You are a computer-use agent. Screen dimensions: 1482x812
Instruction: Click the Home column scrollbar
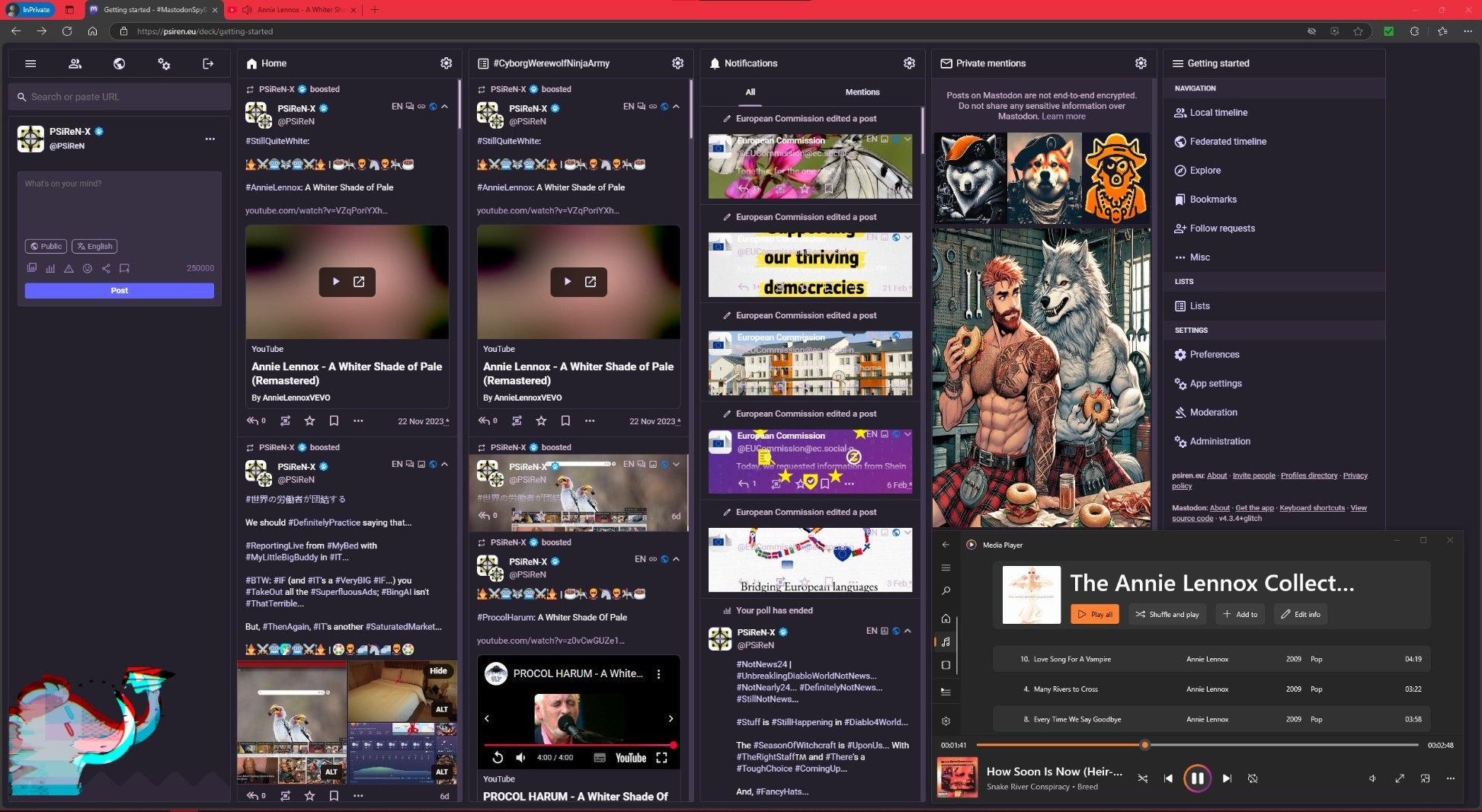coord(459,104)
